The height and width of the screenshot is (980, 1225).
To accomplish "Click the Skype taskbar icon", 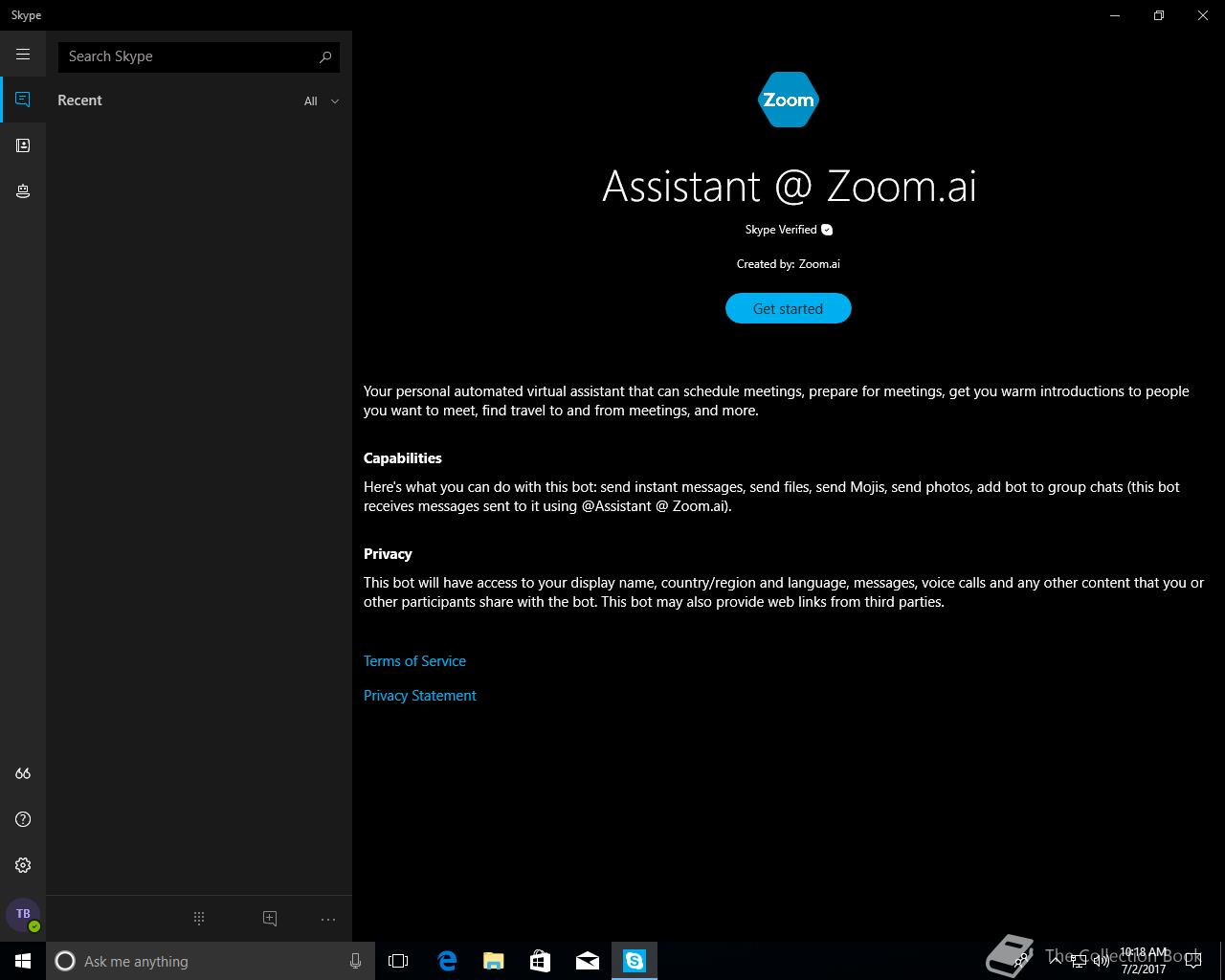I will pos(635,961).
